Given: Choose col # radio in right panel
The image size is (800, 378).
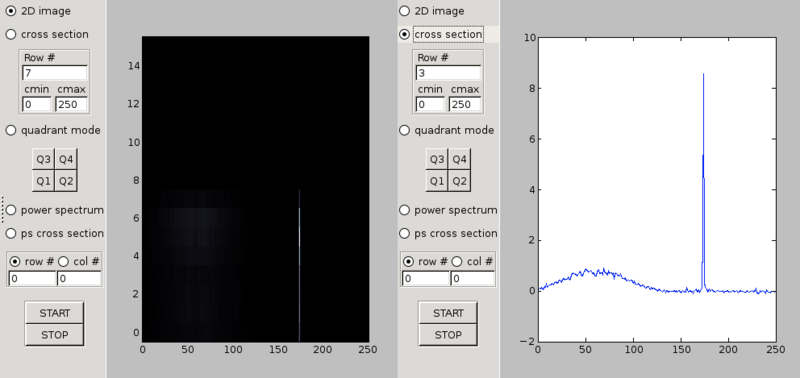Looking at the screenshot, I should [457, 262].
